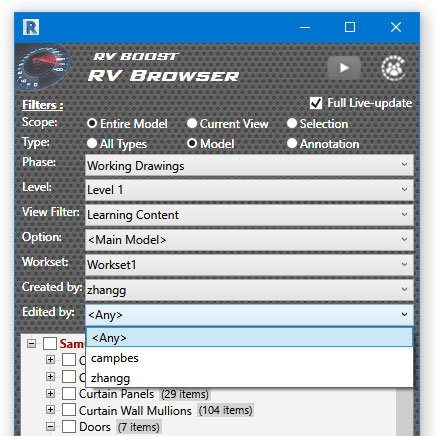The image size is (436, 436).
Task: Check the Curtain Wall Mullions checkbox
Action: (69, 410)
